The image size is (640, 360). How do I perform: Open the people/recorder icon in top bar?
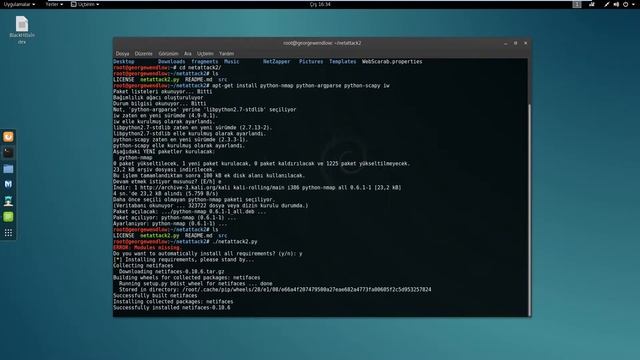pyautogui.click(x=592, y=4)
